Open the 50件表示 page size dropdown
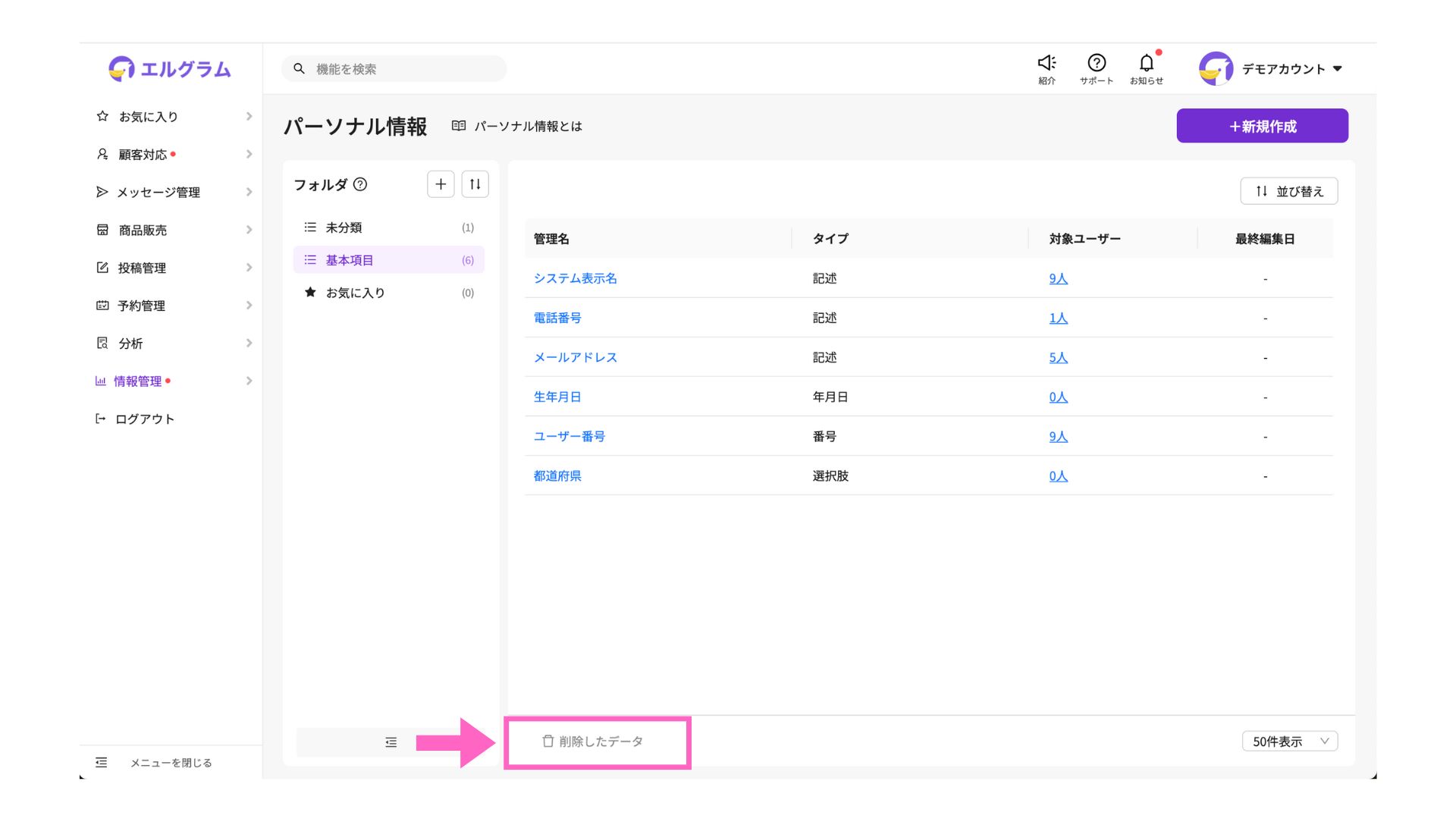Image resolution: width=1456 pixels, height=819 pixels. (1289, 742)
